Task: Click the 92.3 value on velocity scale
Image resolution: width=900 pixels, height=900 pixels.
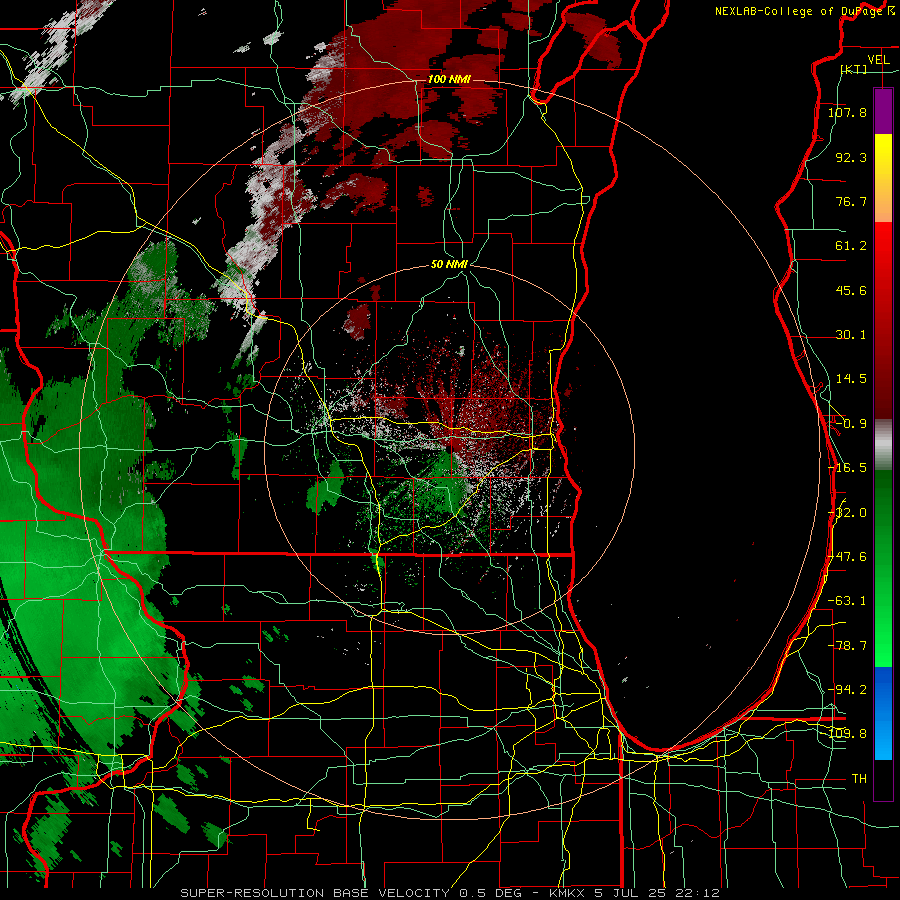Action: click(851, 157)
